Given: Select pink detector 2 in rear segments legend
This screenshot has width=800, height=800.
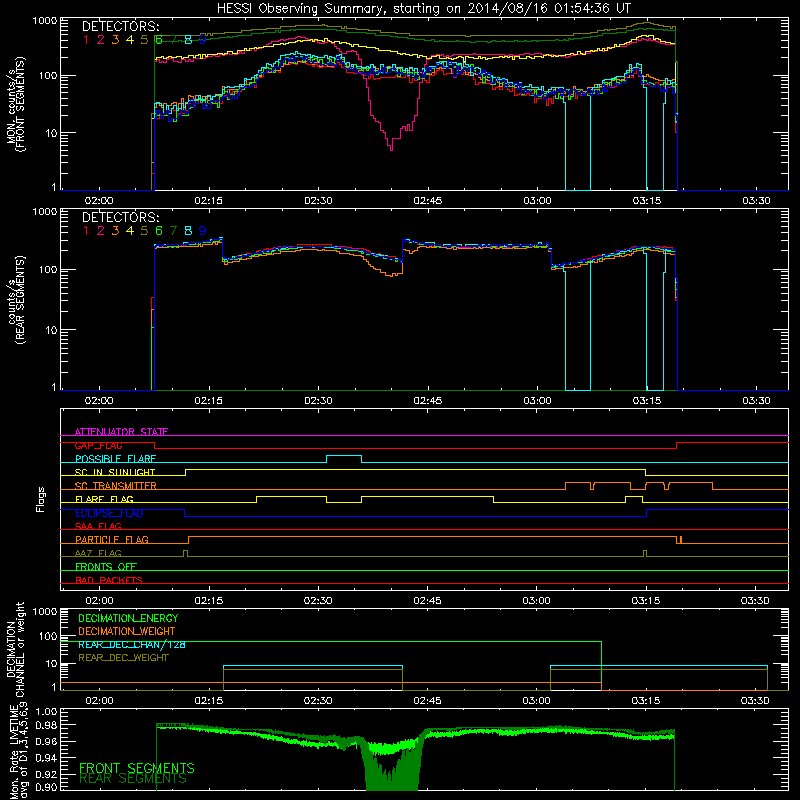Looking at the screenshot, I should [101, 231].
